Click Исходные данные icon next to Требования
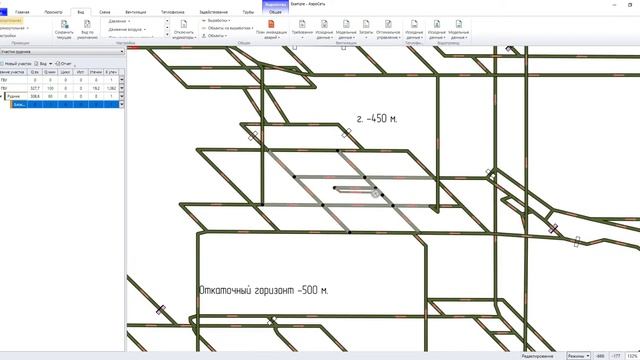640x360 pixels. pyautogui.click(x=324, y=24)
